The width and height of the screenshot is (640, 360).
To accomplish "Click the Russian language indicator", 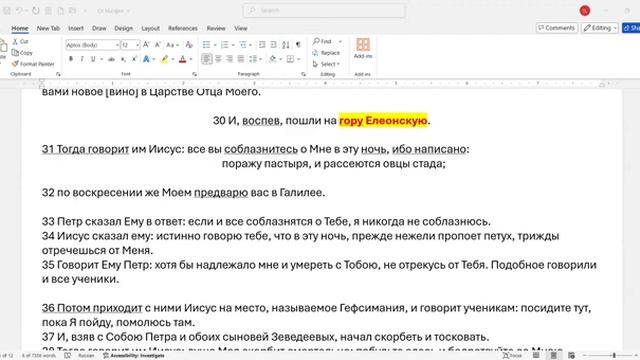I will [x=86, y=356].
